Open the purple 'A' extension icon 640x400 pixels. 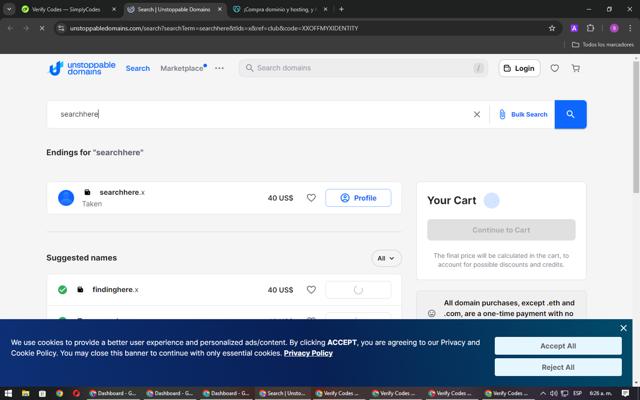pos(574,28)
